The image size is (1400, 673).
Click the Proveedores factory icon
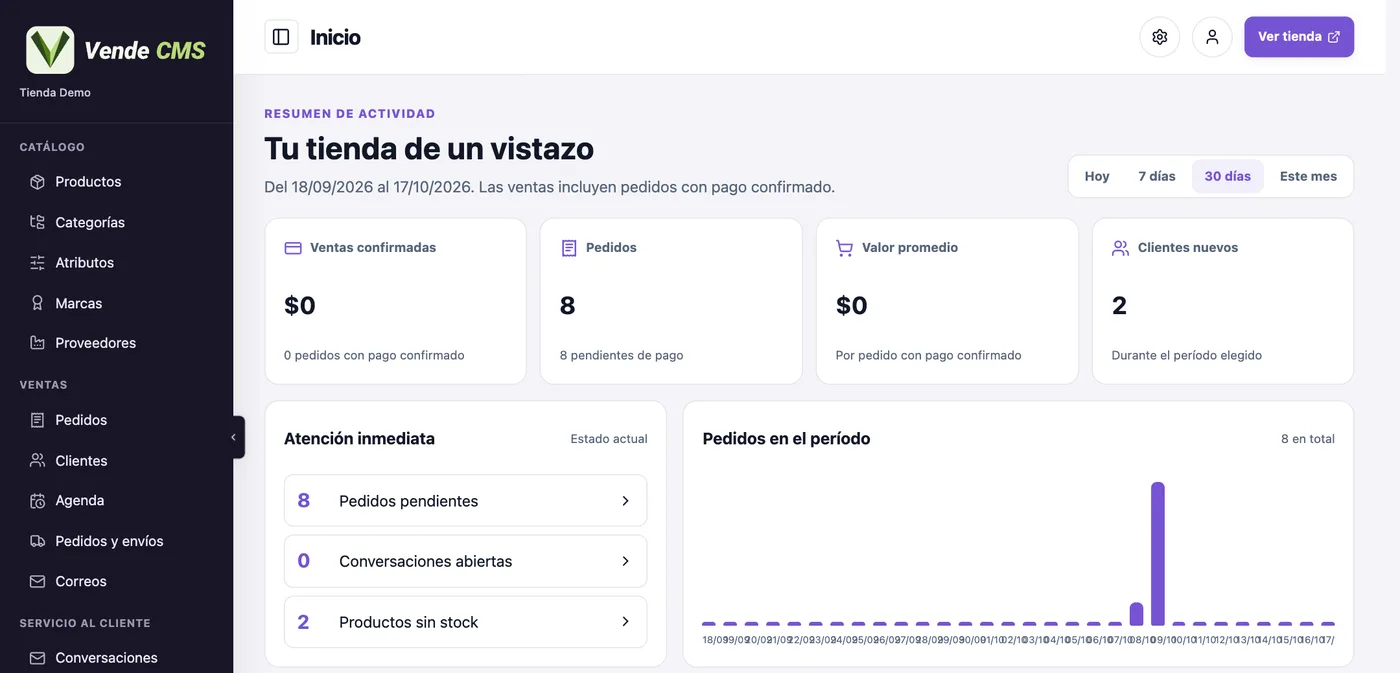37,343
